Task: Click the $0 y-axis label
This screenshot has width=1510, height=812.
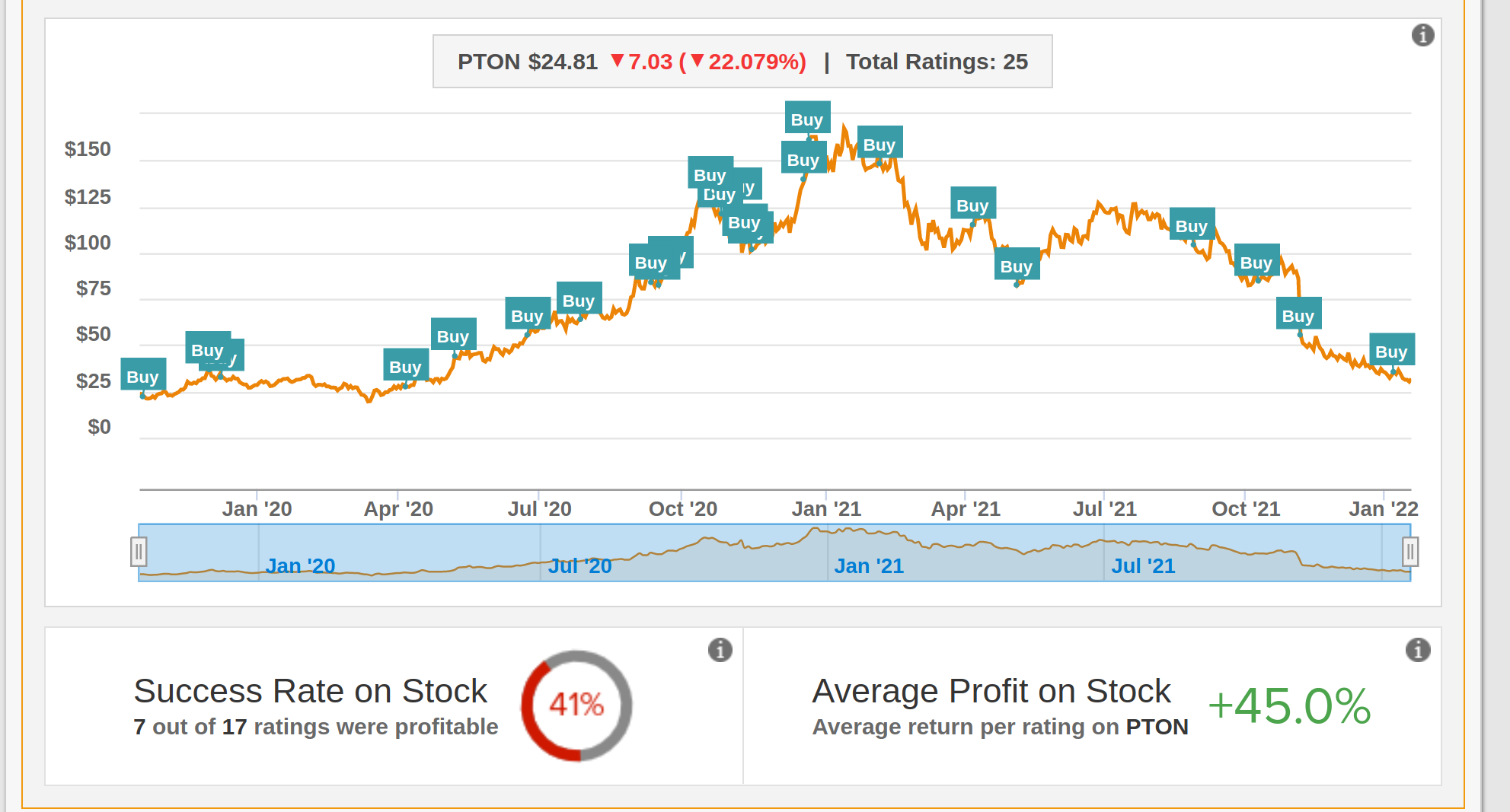Action: 99,427
